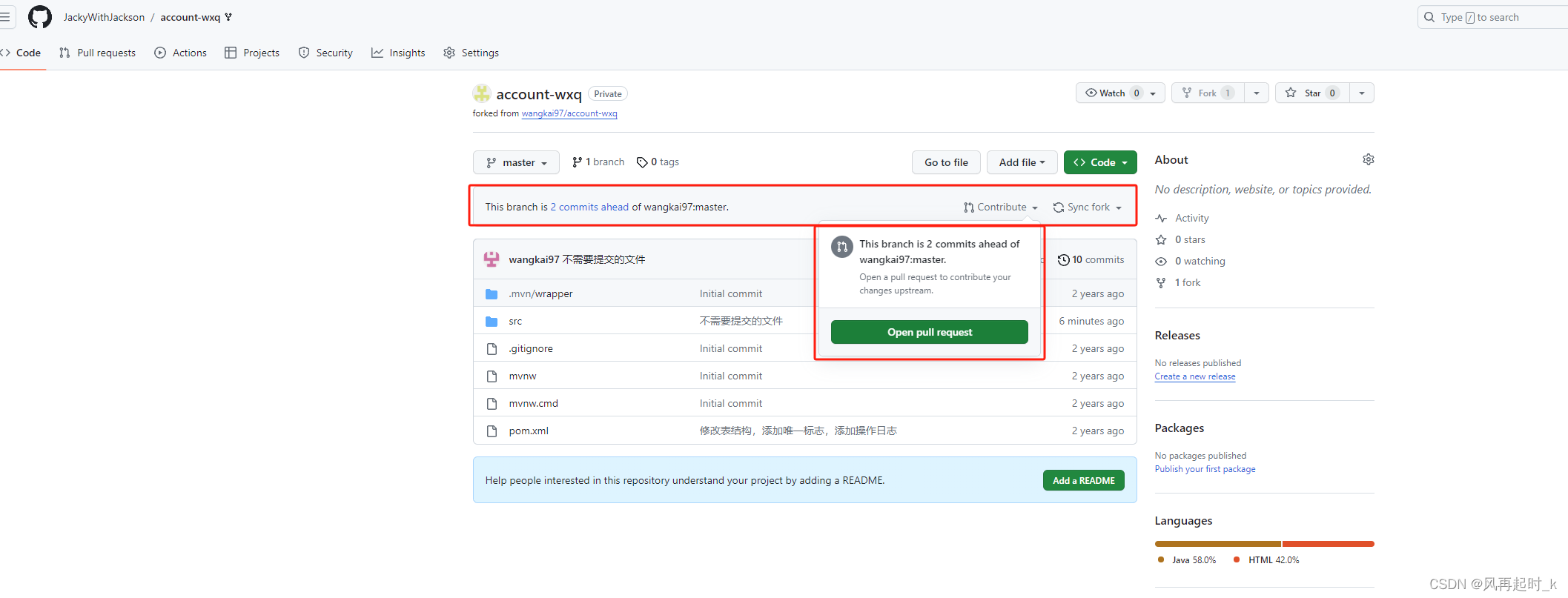Open the Publish your first package link
Viewport: 1568px width, 598px height.
point(1205,469)
